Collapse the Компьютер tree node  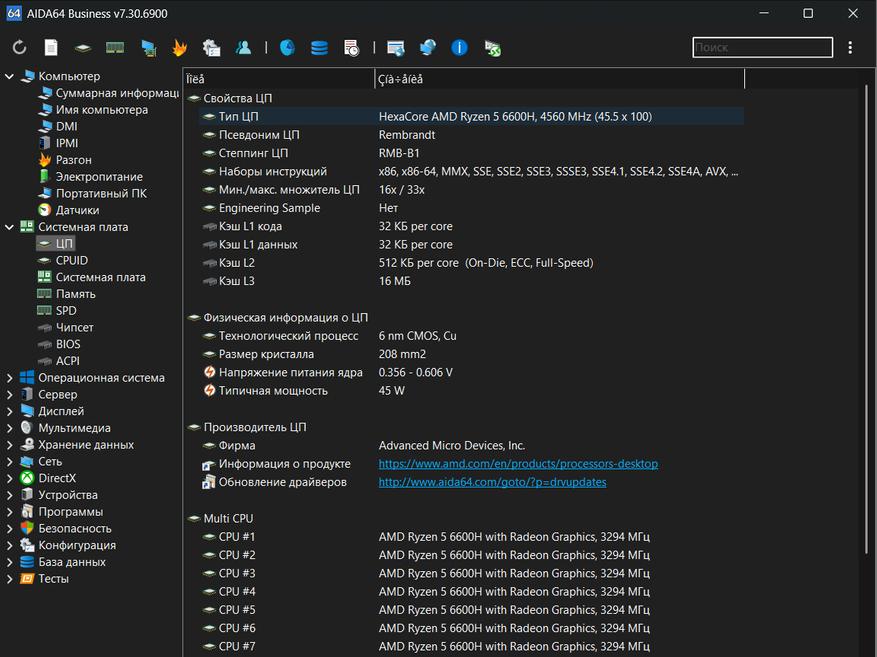10,76
